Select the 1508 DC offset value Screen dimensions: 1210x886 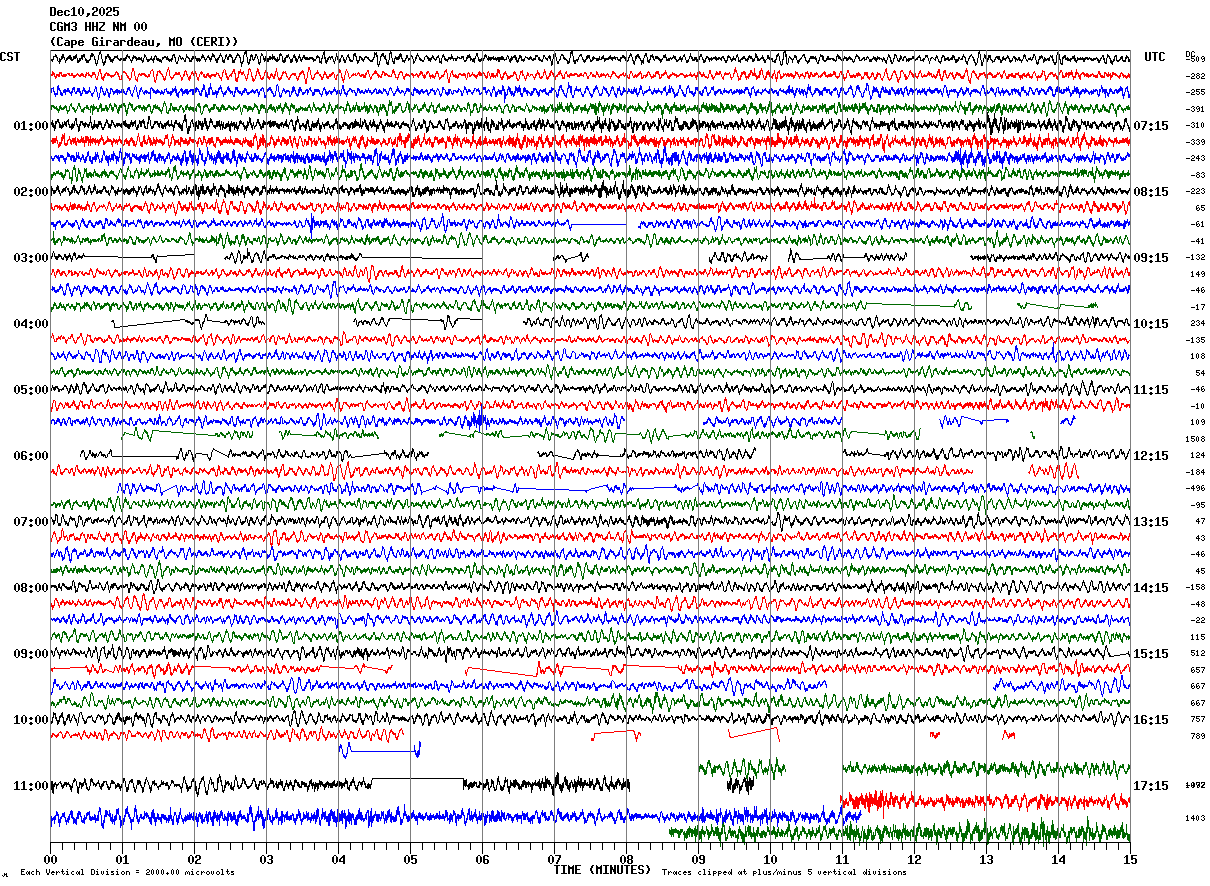tap(1195, 439)
